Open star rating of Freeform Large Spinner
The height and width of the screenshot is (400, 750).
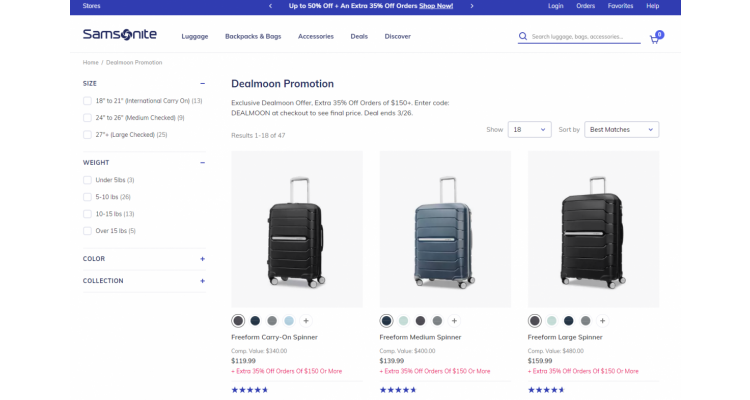coord(546,390)
